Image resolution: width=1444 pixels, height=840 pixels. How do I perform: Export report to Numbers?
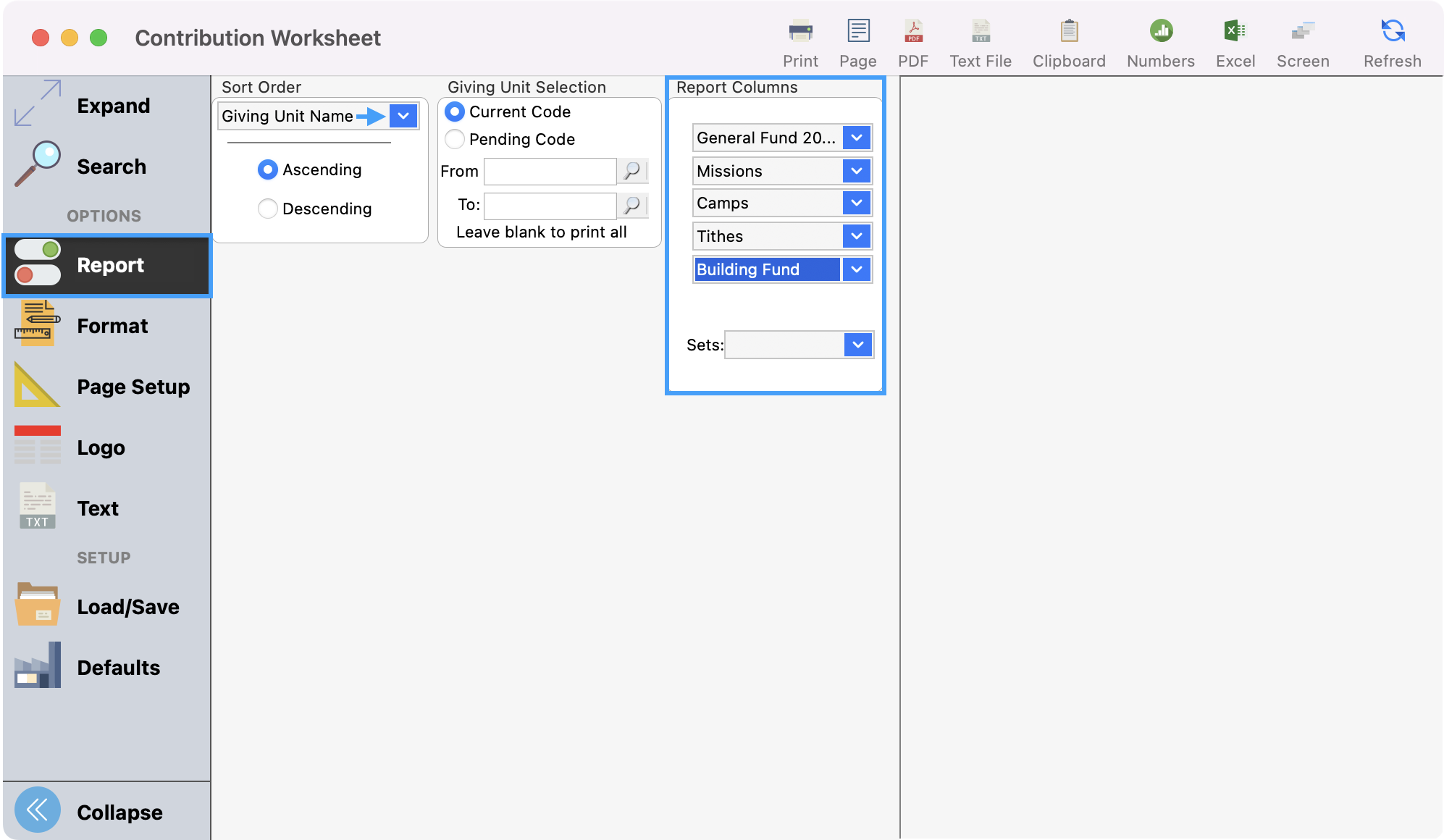point(1159,40)
